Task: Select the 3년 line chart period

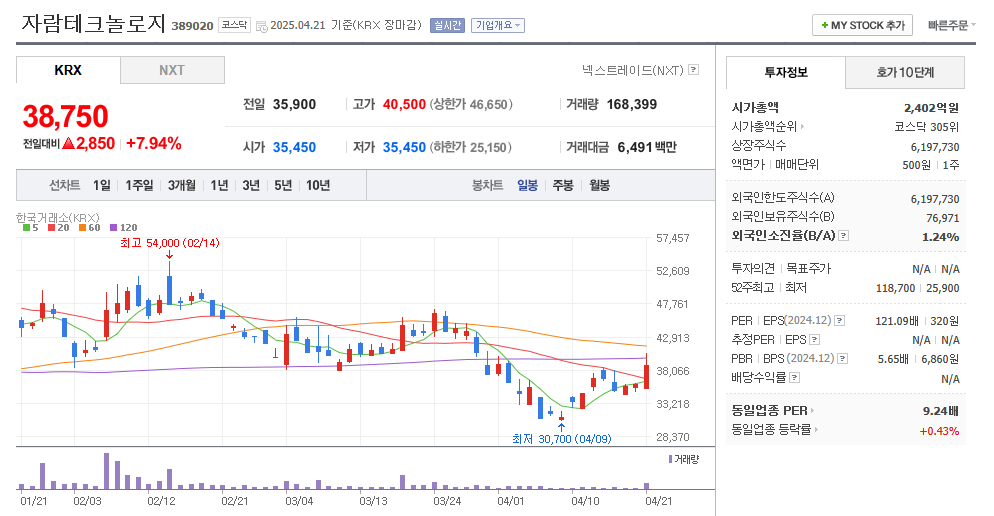Action: click(x=251, y=185)
